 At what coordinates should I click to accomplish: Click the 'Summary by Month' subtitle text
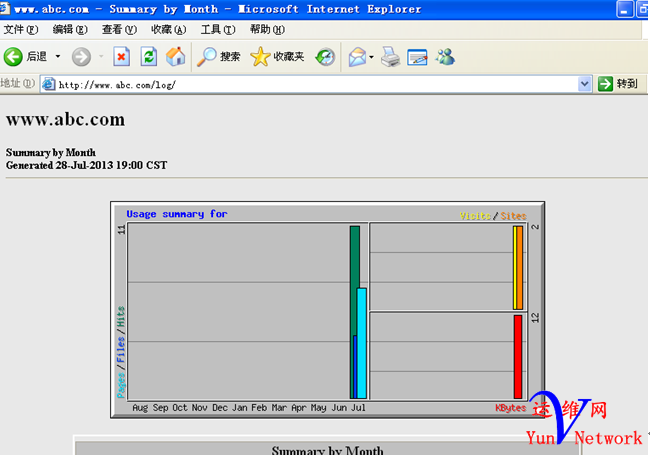pyautogui.click(x=51, y=152)
